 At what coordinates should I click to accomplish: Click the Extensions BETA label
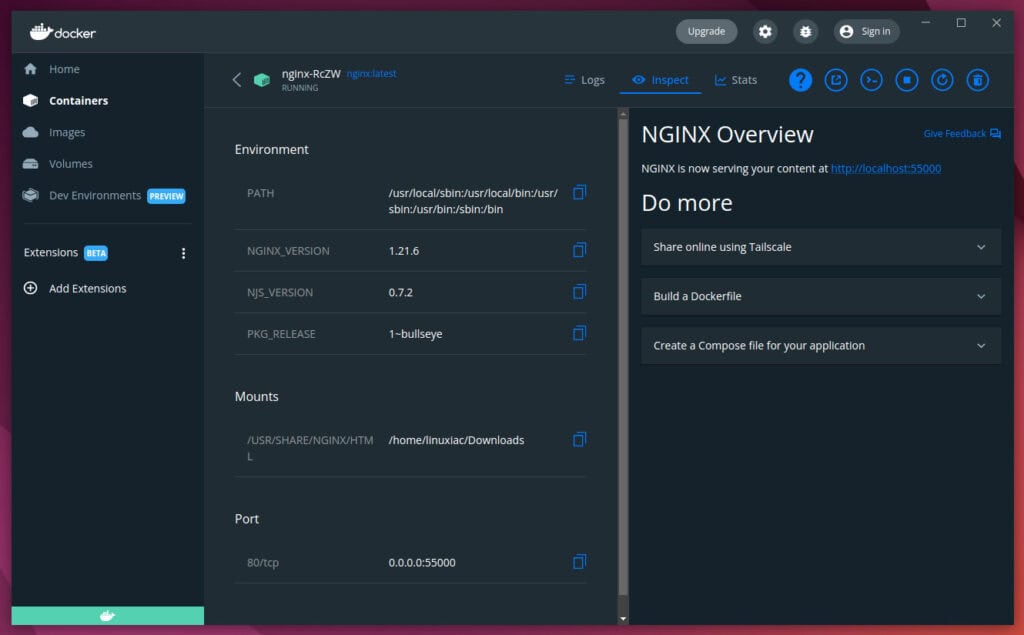tap(65, 253)
